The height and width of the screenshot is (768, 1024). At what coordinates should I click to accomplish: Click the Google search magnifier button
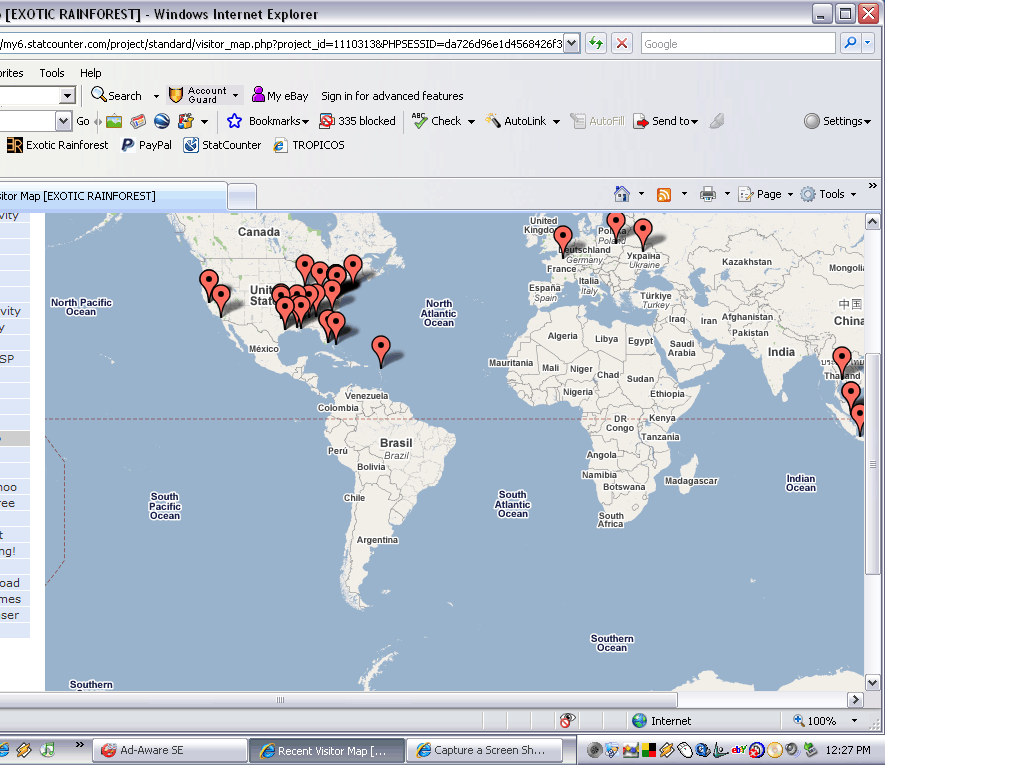(x=850, y=43)
